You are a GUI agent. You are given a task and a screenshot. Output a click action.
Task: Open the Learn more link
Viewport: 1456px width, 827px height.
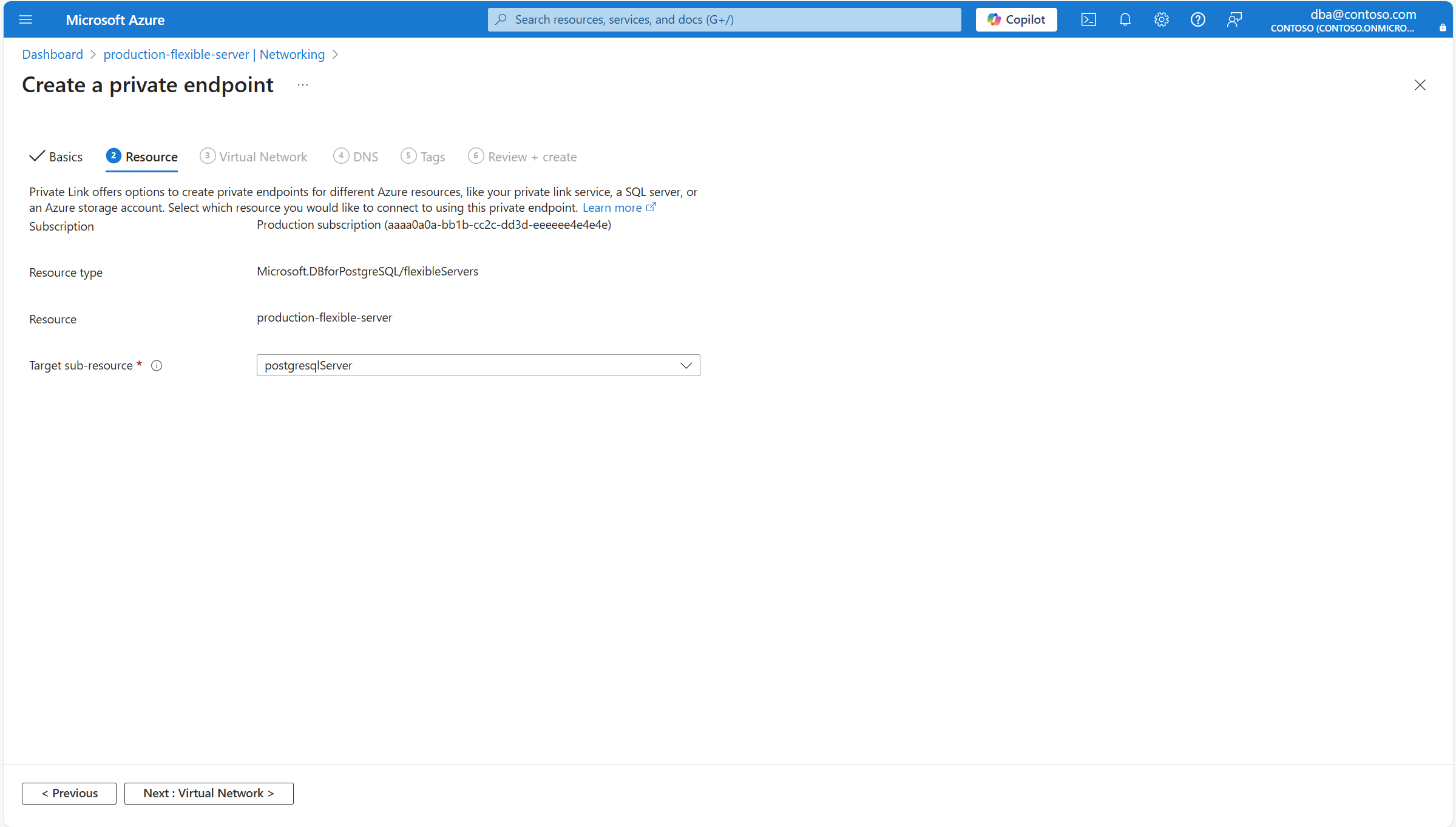tap(619, 208)
